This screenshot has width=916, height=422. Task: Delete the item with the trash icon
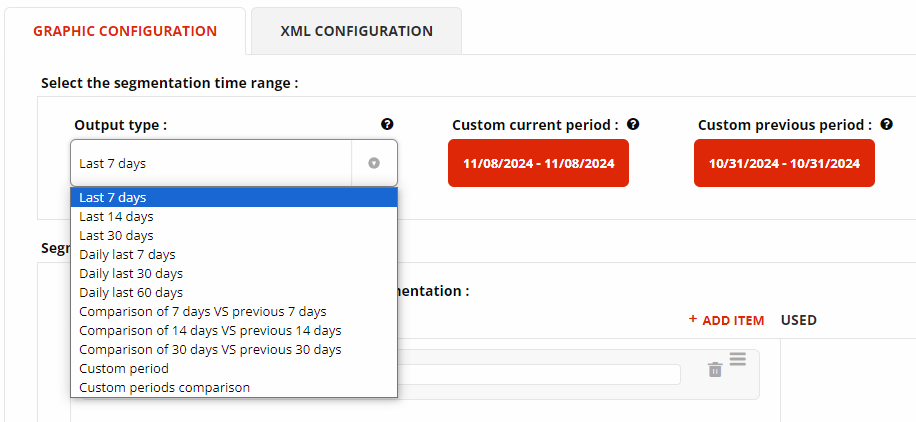coord(715,370)
